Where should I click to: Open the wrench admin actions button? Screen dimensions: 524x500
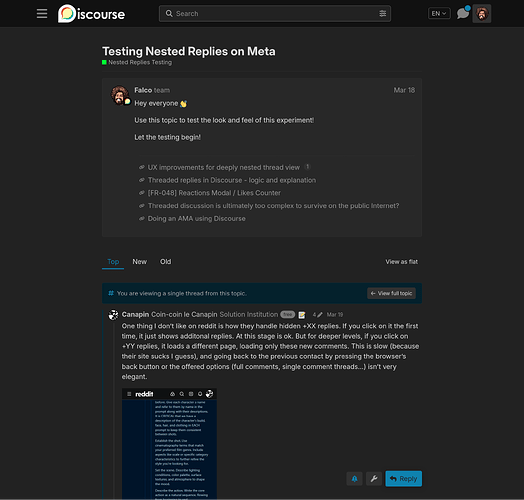tap(374, 479)
